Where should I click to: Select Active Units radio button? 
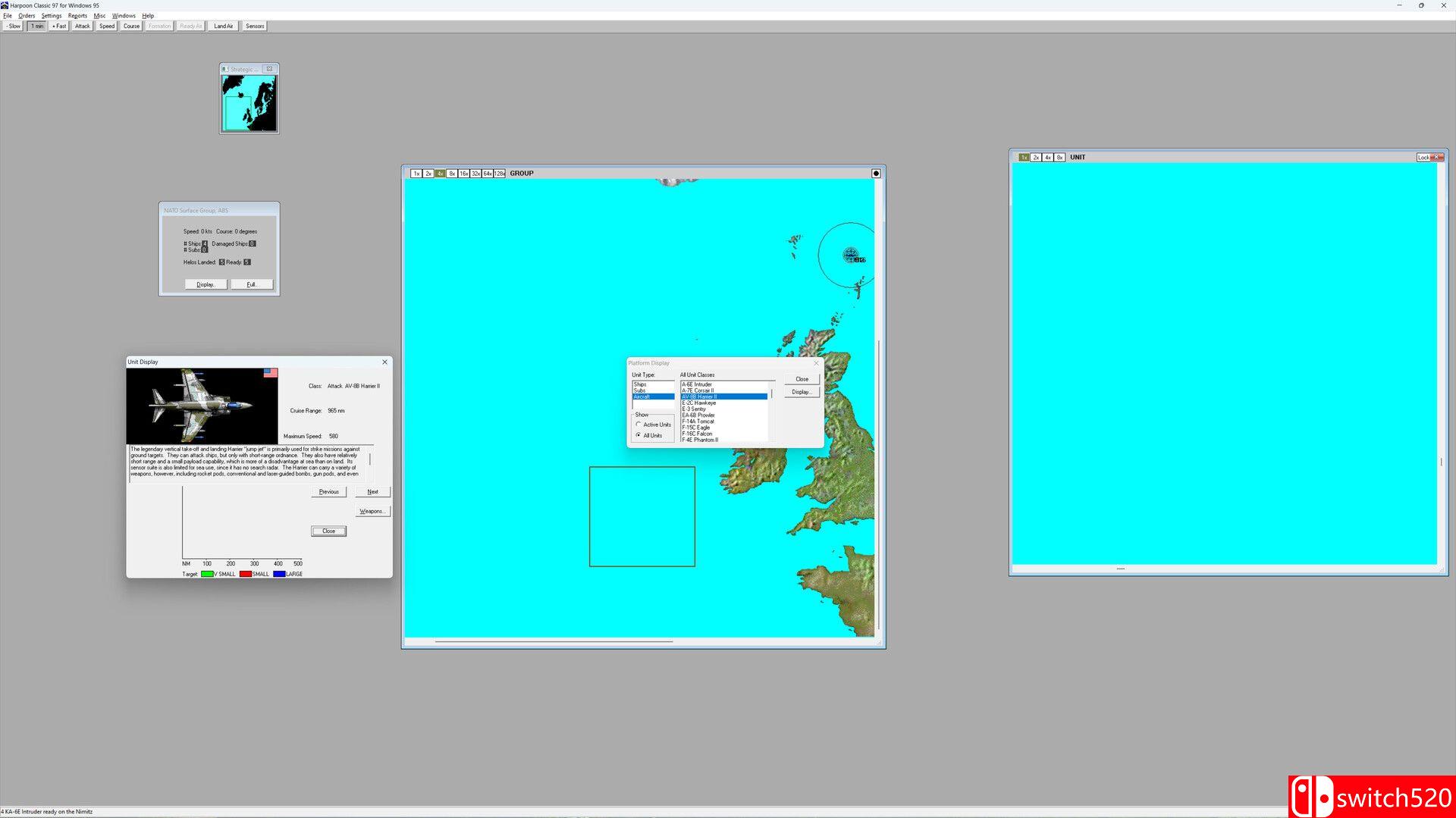639,425
